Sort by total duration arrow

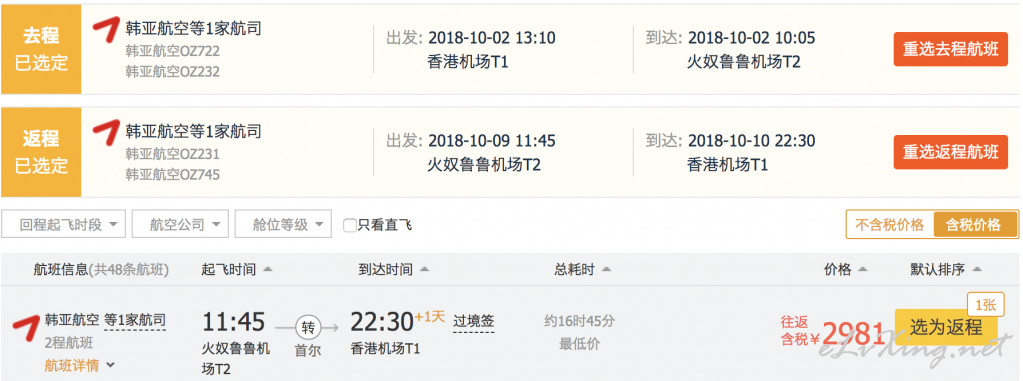[x=606, y=269]
